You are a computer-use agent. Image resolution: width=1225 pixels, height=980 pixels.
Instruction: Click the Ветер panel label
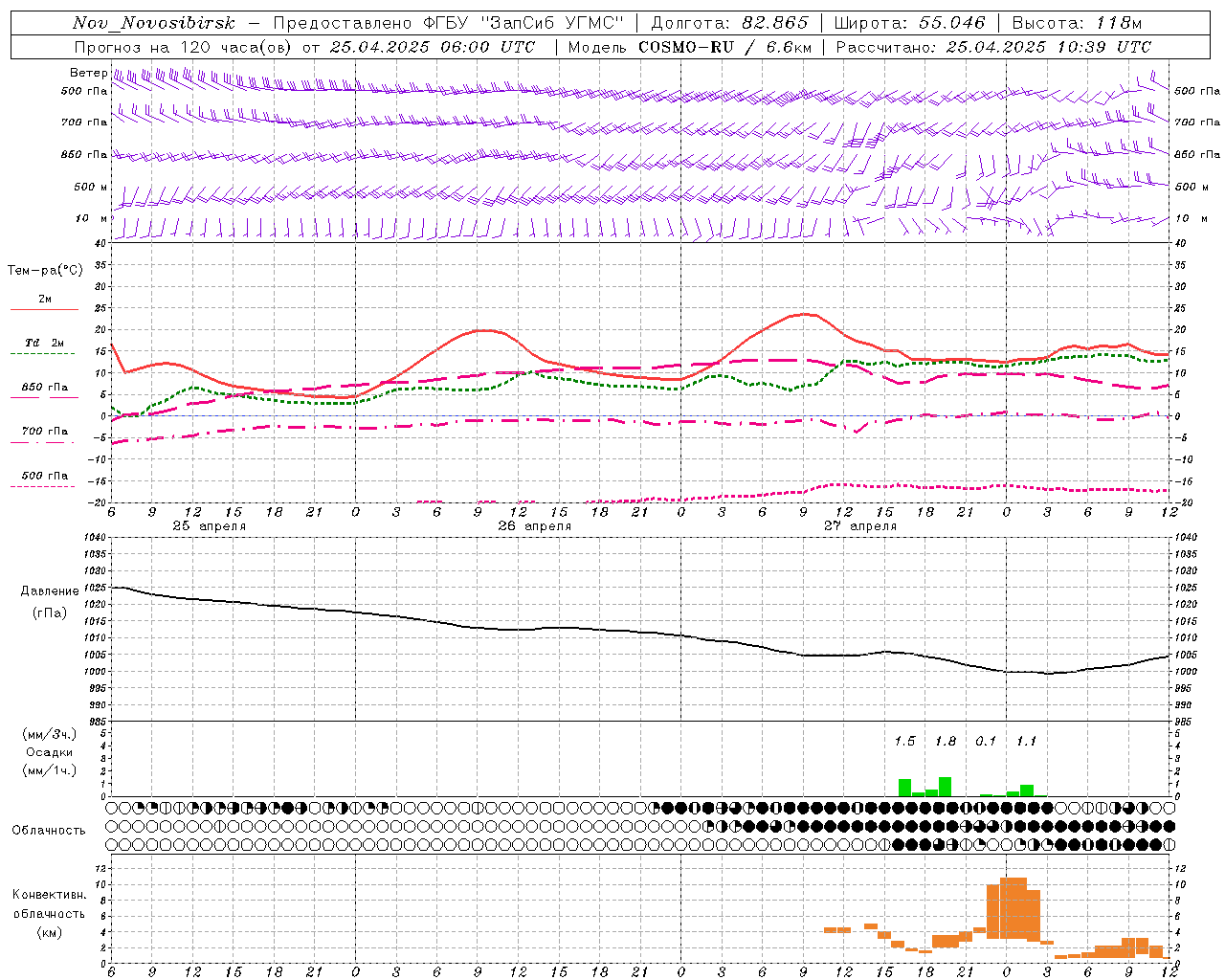pos(88,73)
